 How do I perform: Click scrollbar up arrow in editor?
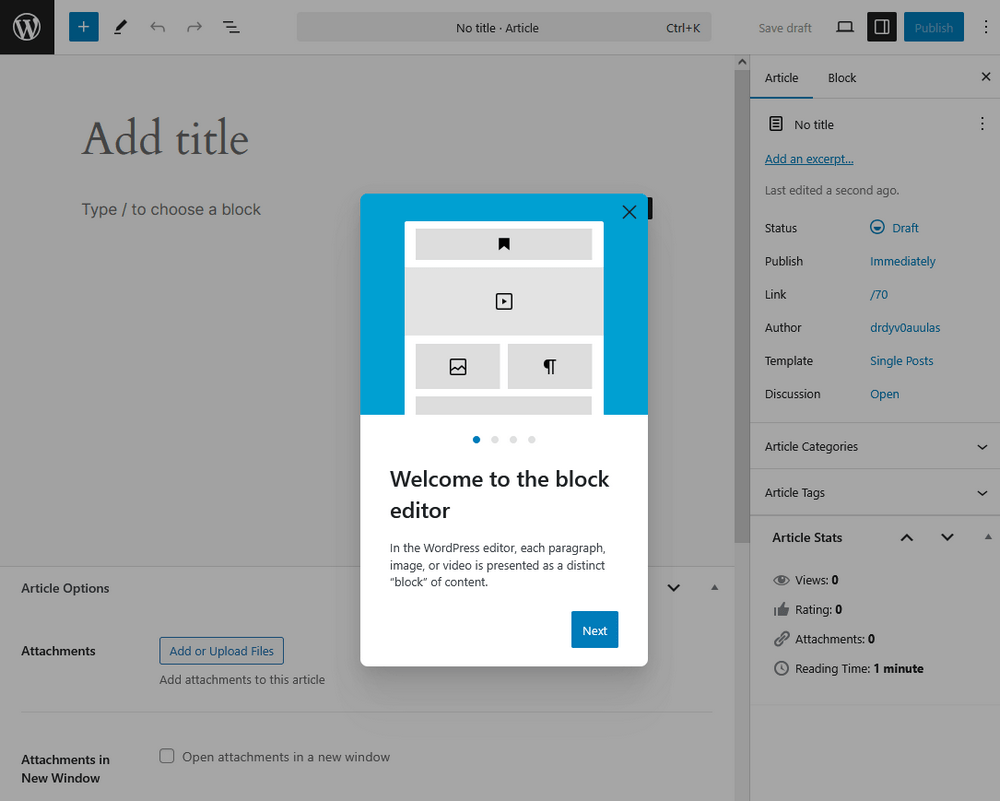coord(742,62)
